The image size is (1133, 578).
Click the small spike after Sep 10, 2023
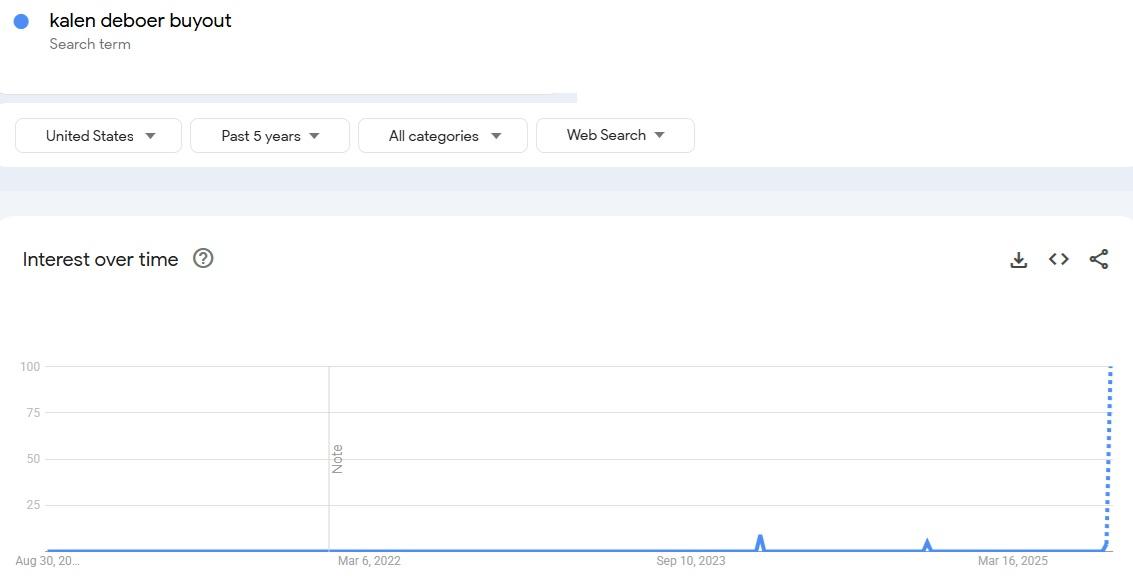pyautogui.click(x=760, y=542)
